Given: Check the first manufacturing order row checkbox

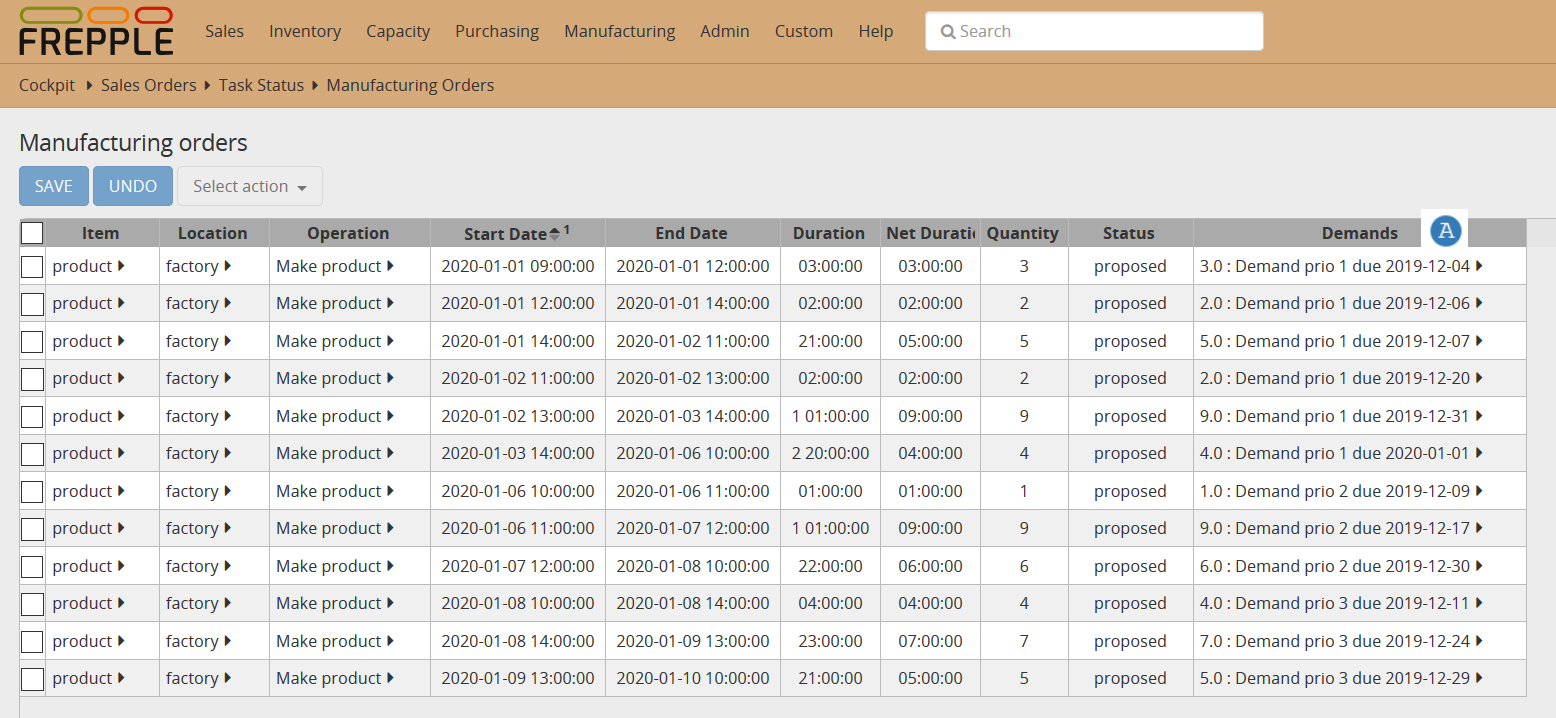Looking at the screenshot, I should click(x=31, y=266).
